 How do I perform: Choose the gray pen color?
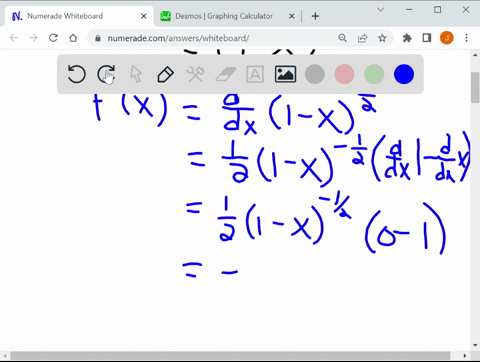[x=315, y=74]
